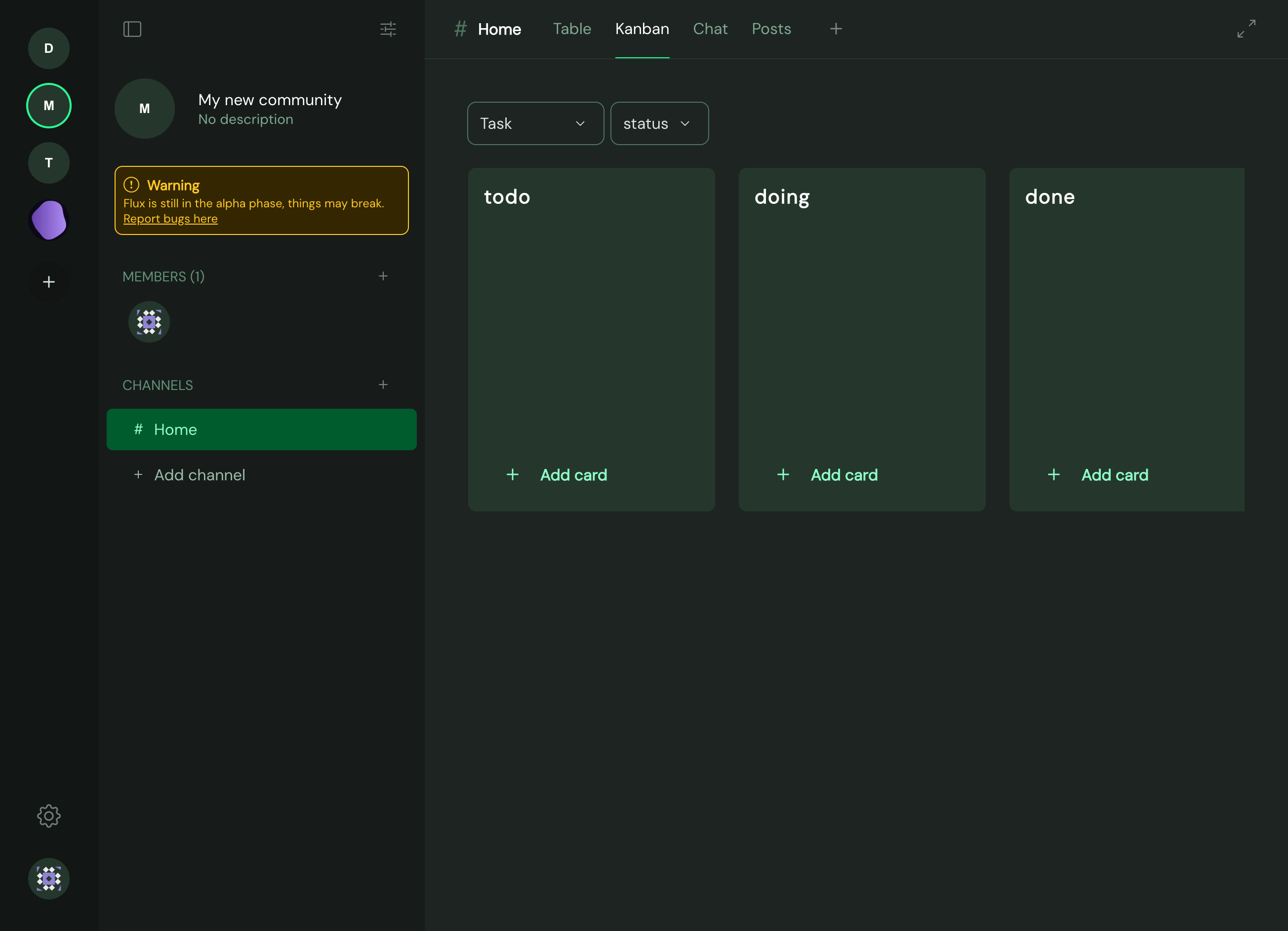Viewport: 1288px width, 931px height.
Task: Switch to the D community
Action: [49, 48]
